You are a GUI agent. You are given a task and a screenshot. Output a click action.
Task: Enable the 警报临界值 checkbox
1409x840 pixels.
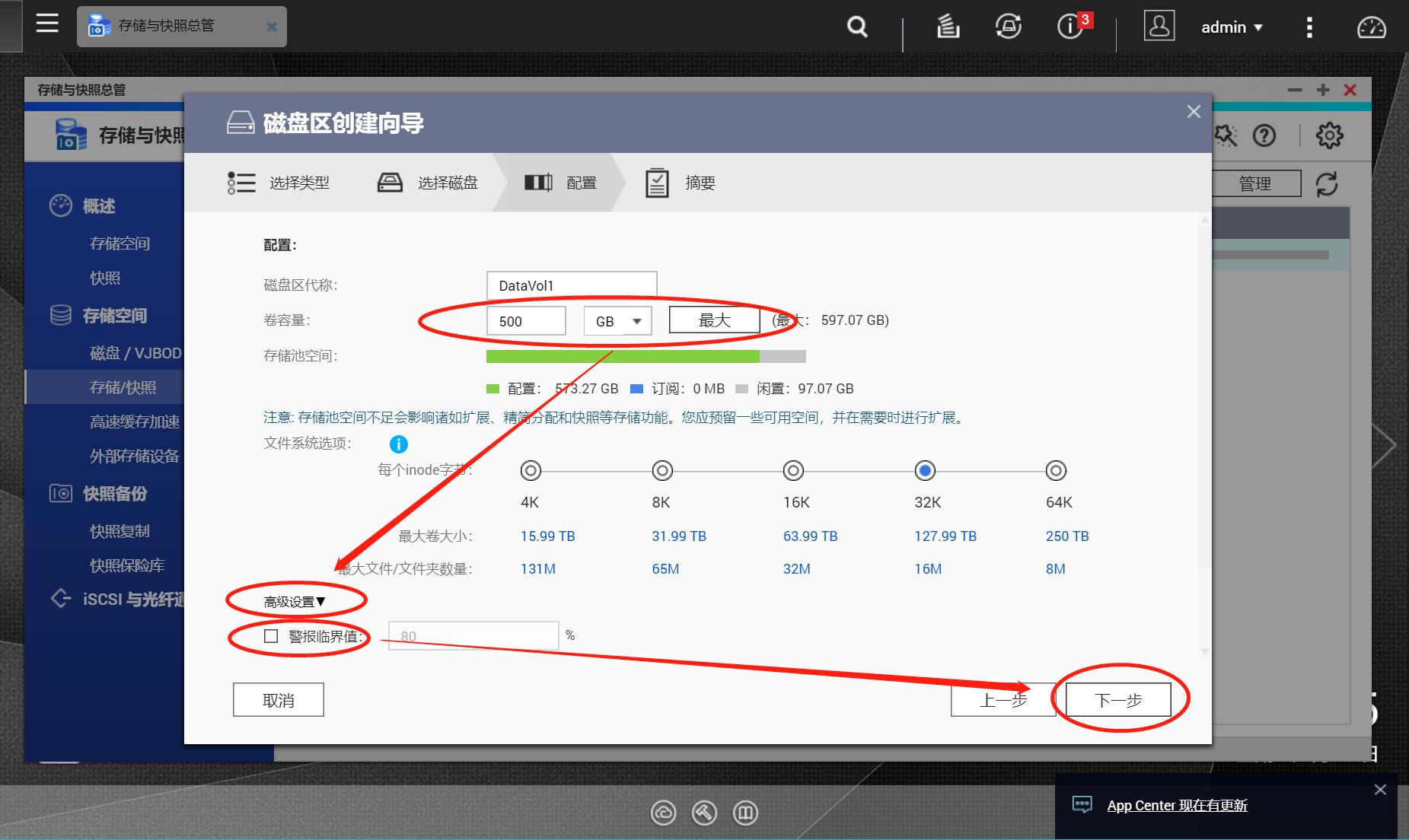[270, 636]
